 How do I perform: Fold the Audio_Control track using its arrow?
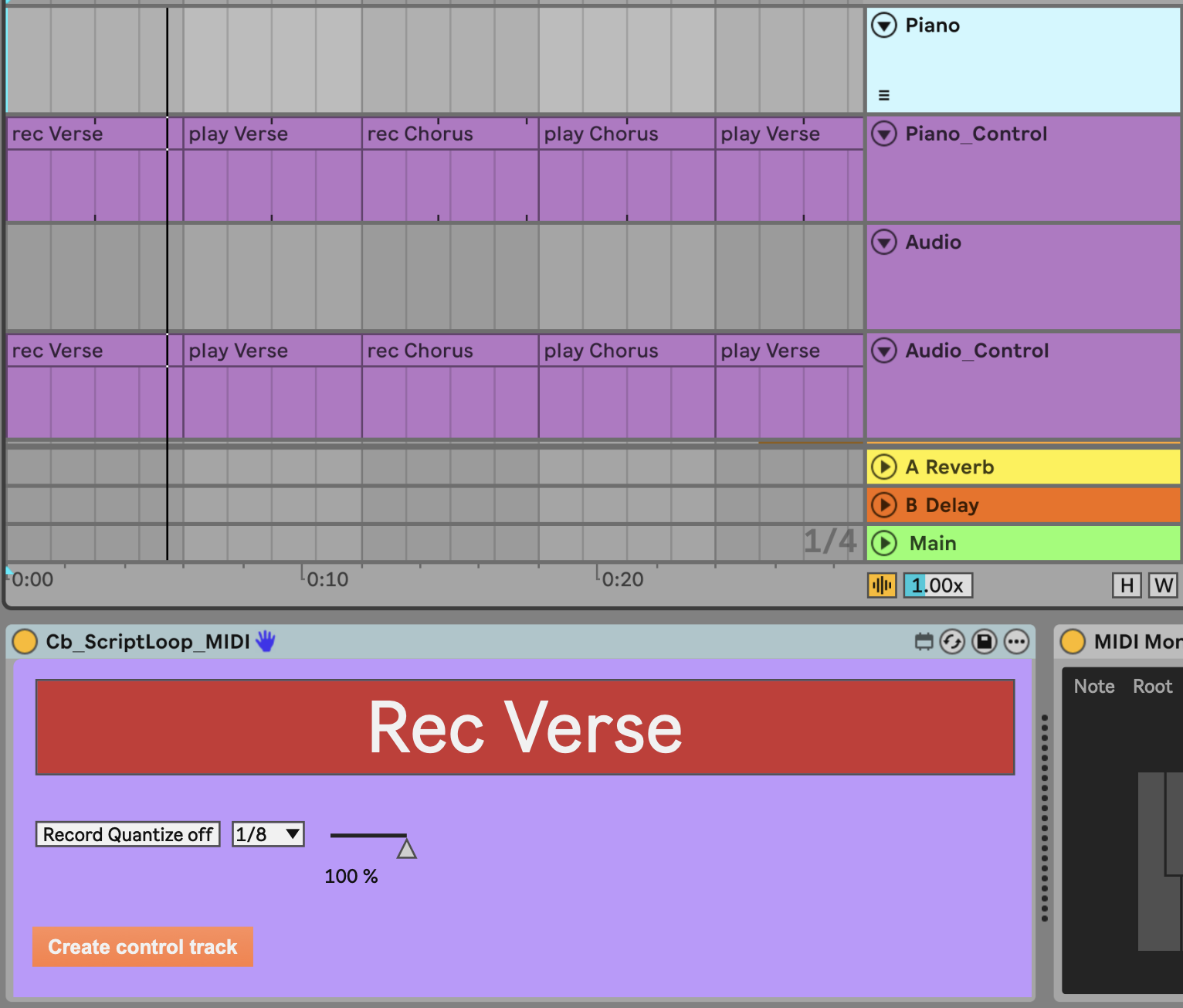884,351
